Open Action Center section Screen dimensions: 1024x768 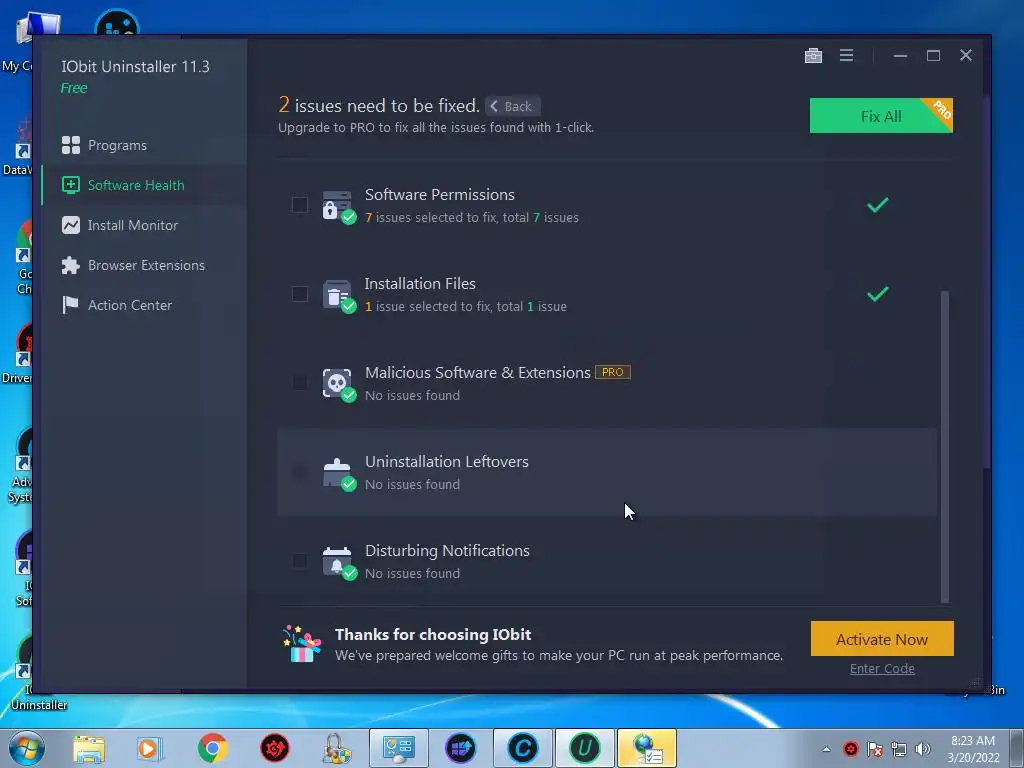[x=144, y=305]
